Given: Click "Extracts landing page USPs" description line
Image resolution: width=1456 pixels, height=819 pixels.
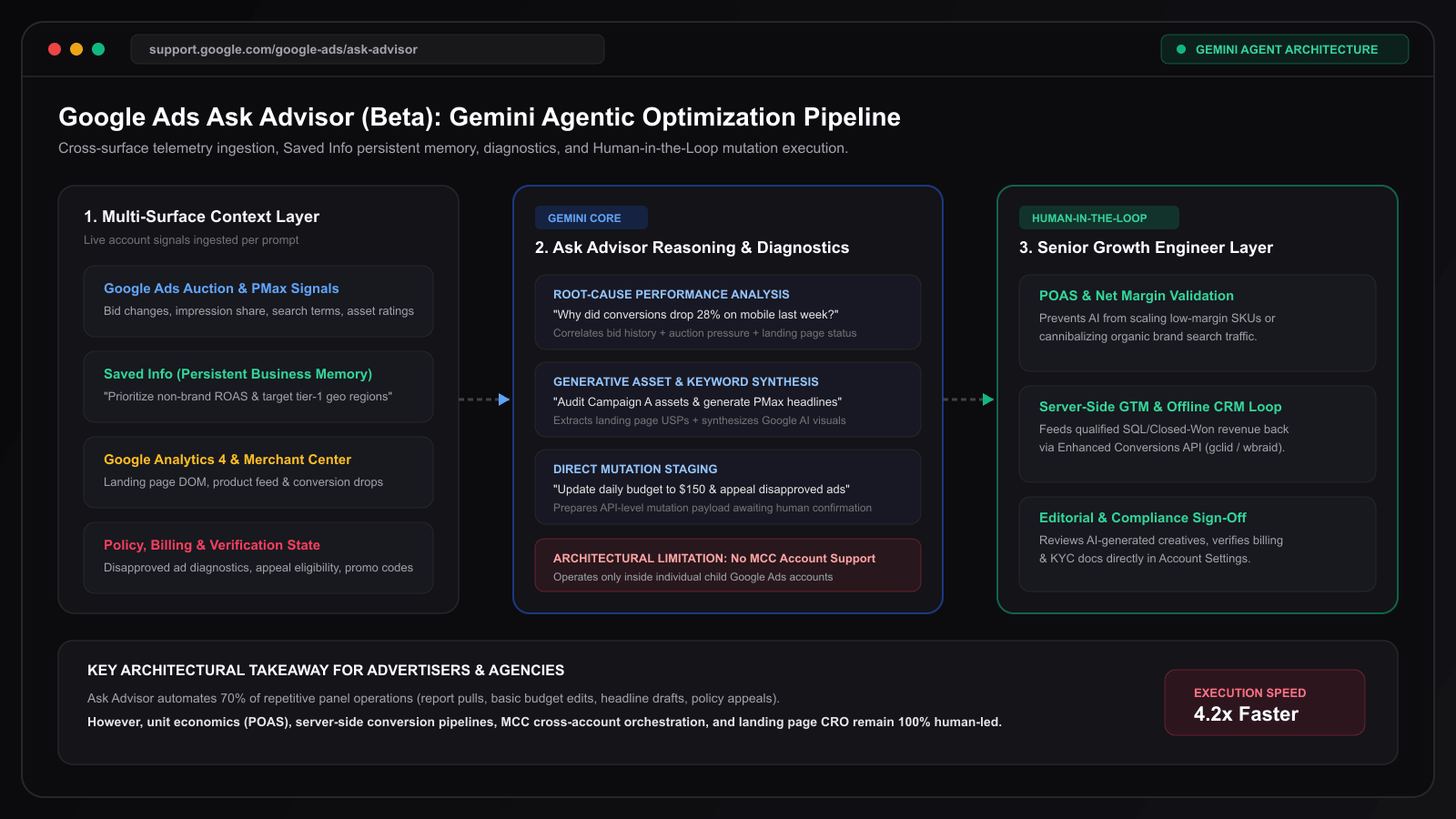Looking at the screenshot, I should [700, 420].
